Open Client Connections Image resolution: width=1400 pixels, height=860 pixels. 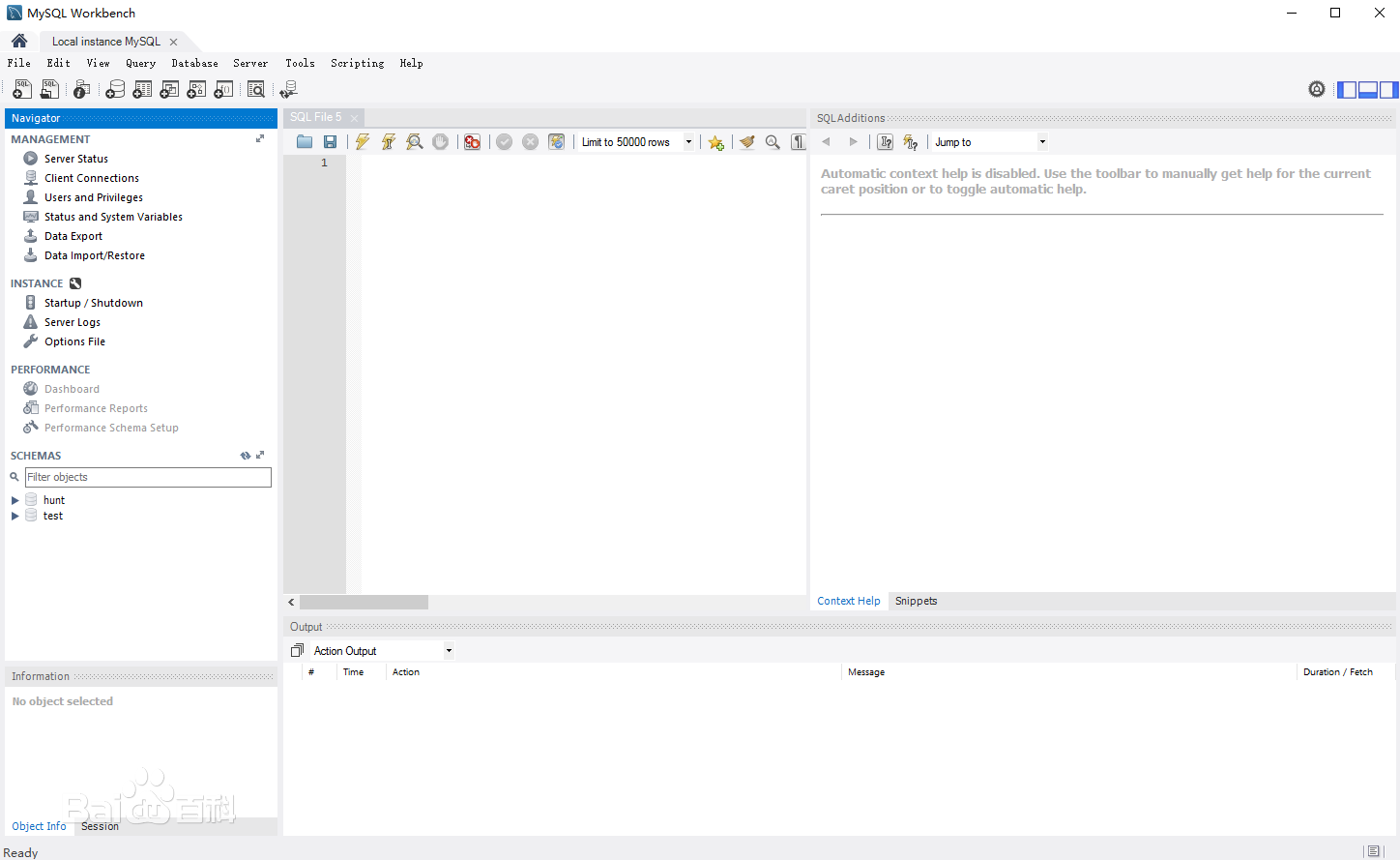click(x=92, y=178)
